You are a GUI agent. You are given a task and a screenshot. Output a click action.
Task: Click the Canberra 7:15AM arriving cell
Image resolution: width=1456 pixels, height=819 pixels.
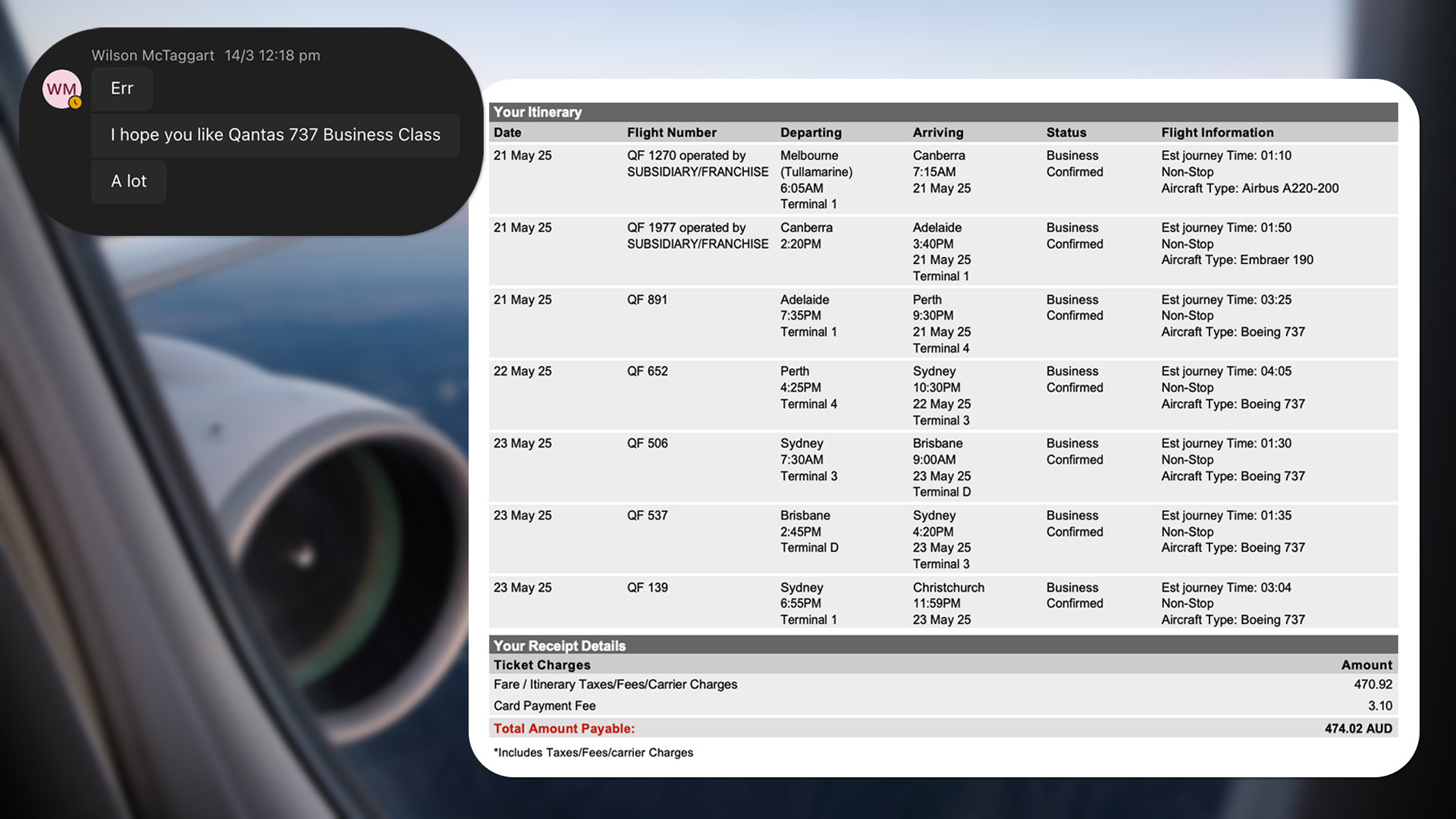941,172
